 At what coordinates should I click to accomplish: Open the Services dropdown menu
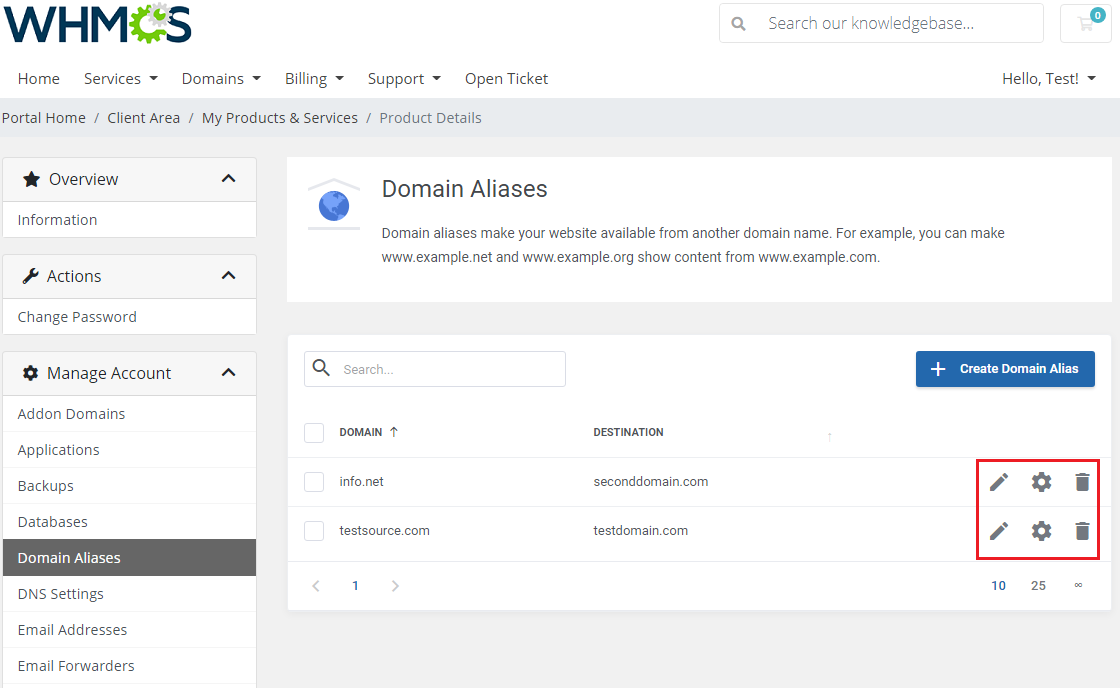coord(121,79)
